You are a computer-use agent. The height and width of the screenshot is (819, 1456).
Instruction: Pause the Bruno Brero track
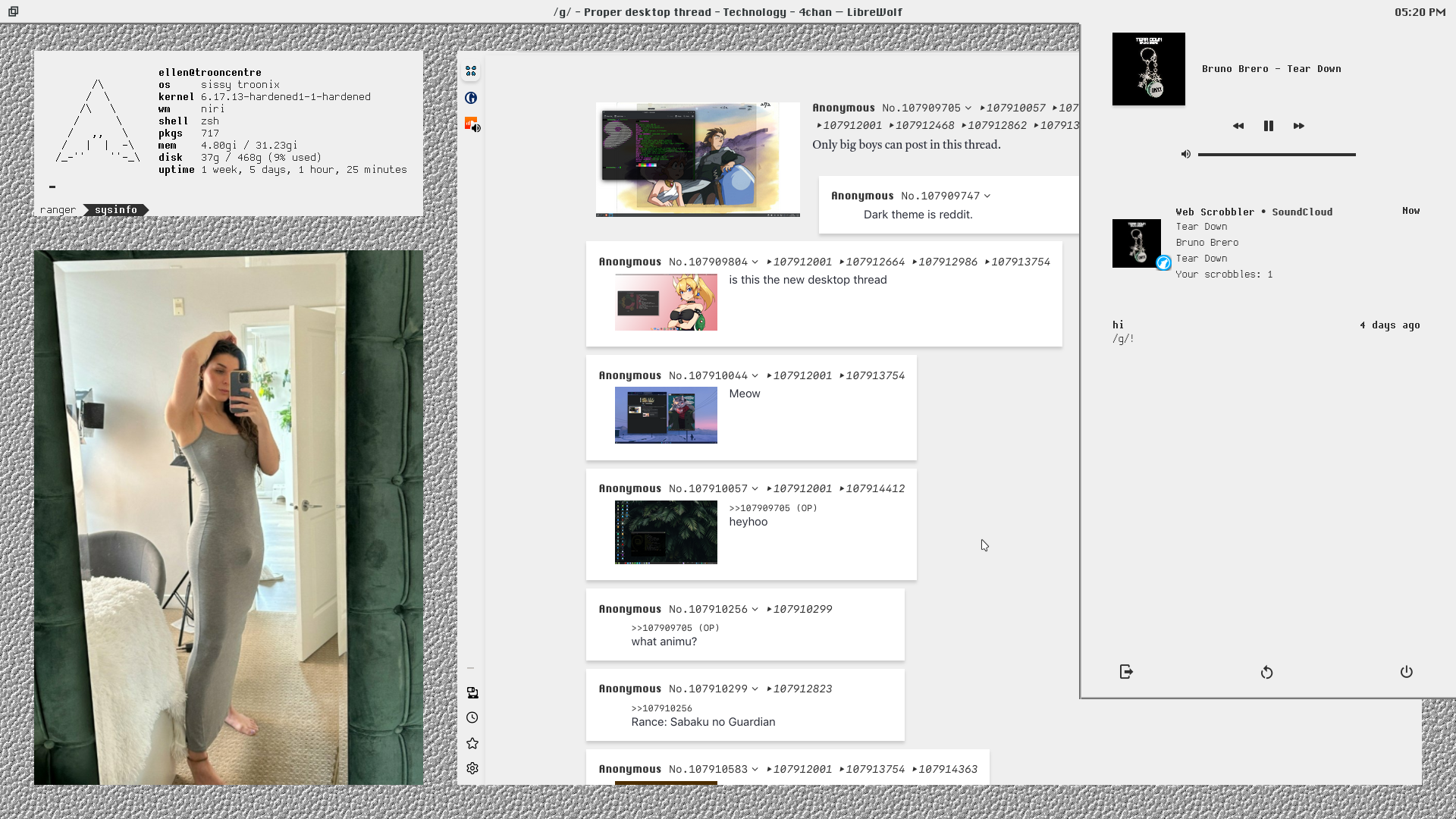click(x=1268, y=126)
